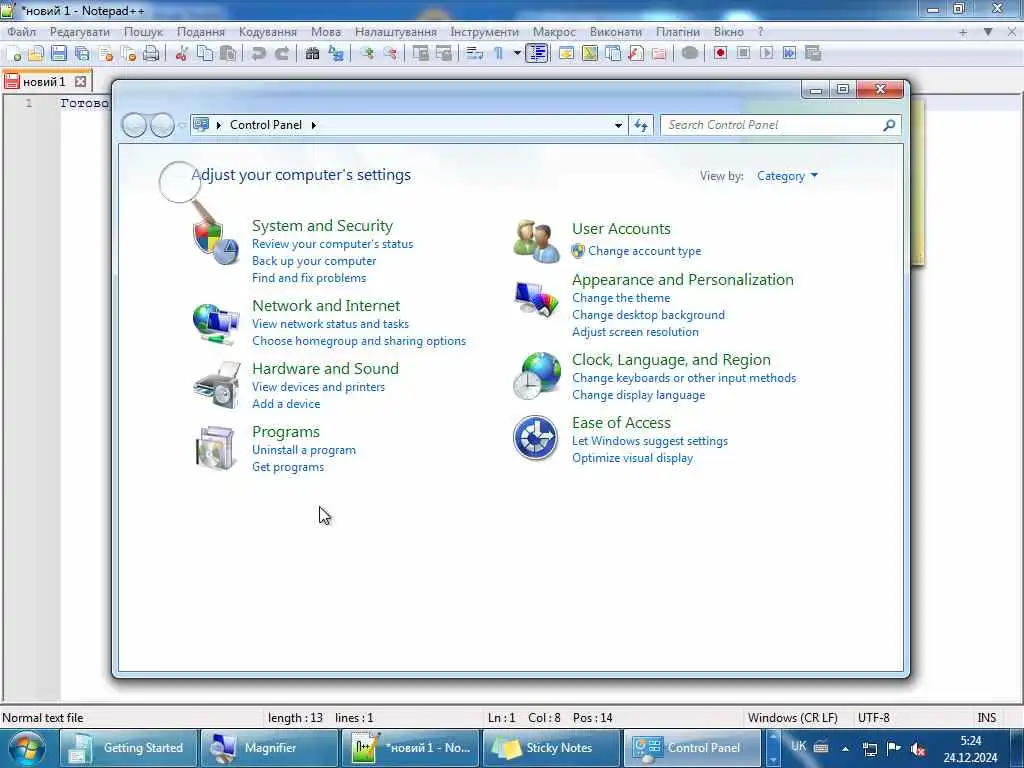The width and height of the screenshot is (1024, 768).
Task: Click 'Uninstall a program' link
Action: pos(304,450)
